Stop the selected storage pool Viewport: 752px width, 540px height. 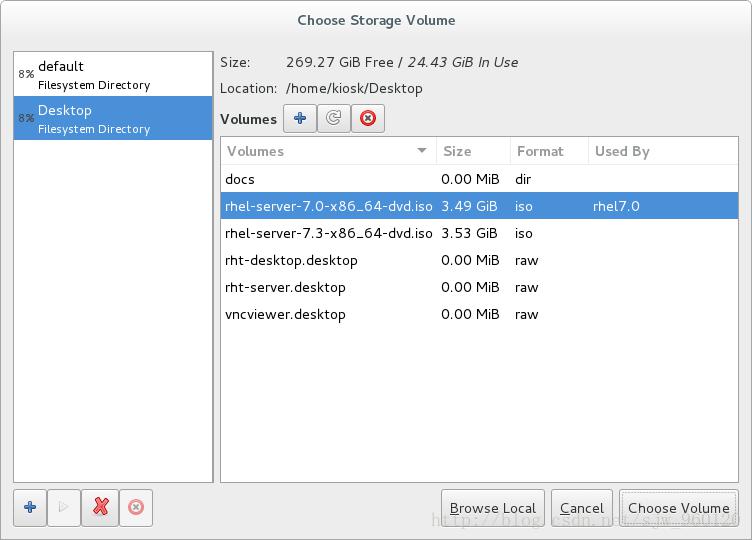pyautogui.click(x=135, y=507)
